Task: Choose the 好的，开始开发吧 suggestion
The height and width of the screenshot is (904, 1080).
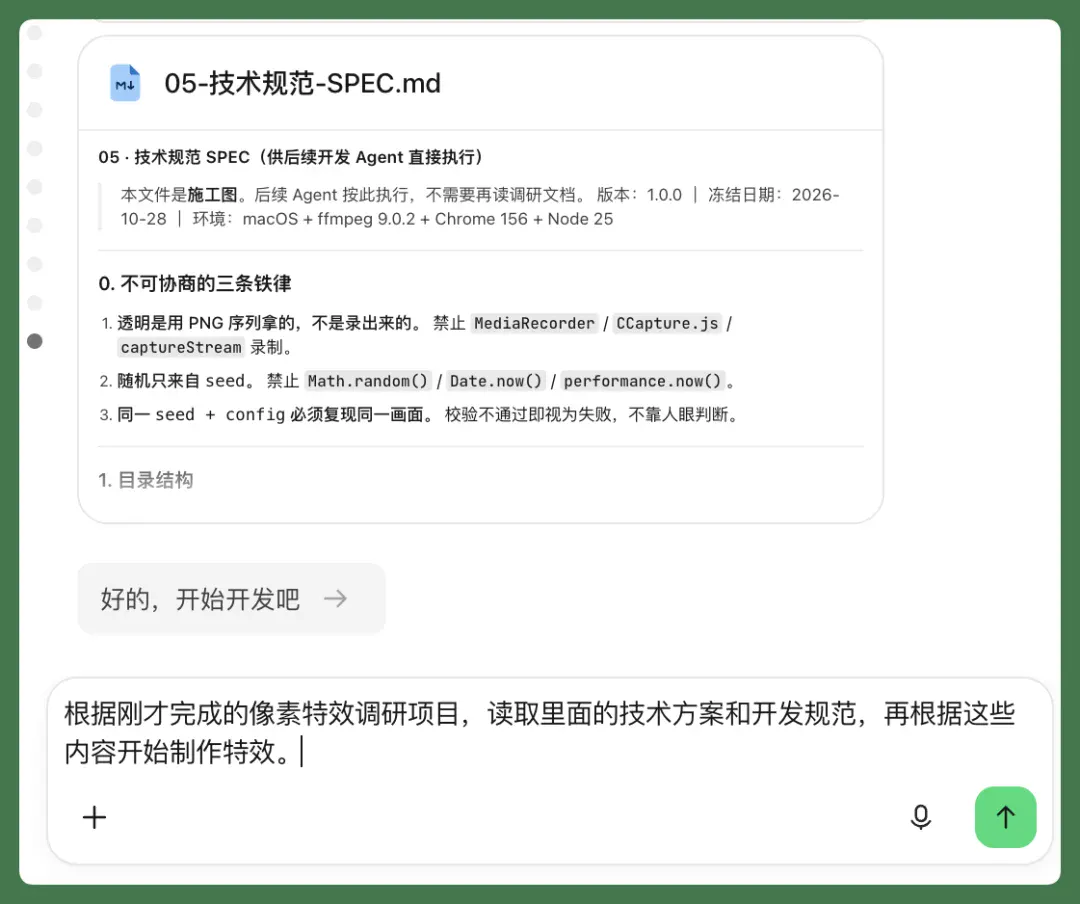Action: click(231, 599)
